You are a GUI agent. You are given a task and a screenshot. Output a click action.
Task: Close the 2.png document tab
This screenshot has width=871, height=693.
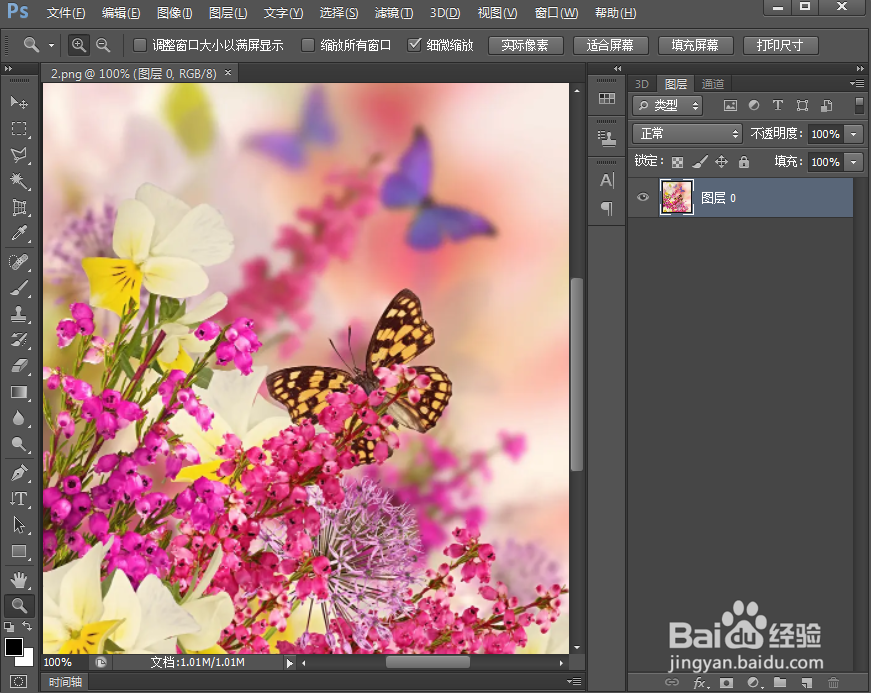(x=228, y=73)
